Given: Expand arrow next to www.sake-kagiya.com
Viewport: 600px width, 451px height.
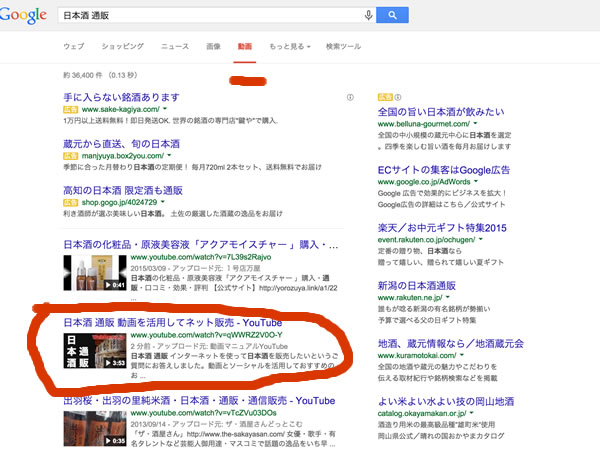Looking at the screenshot, I should 165,109.
